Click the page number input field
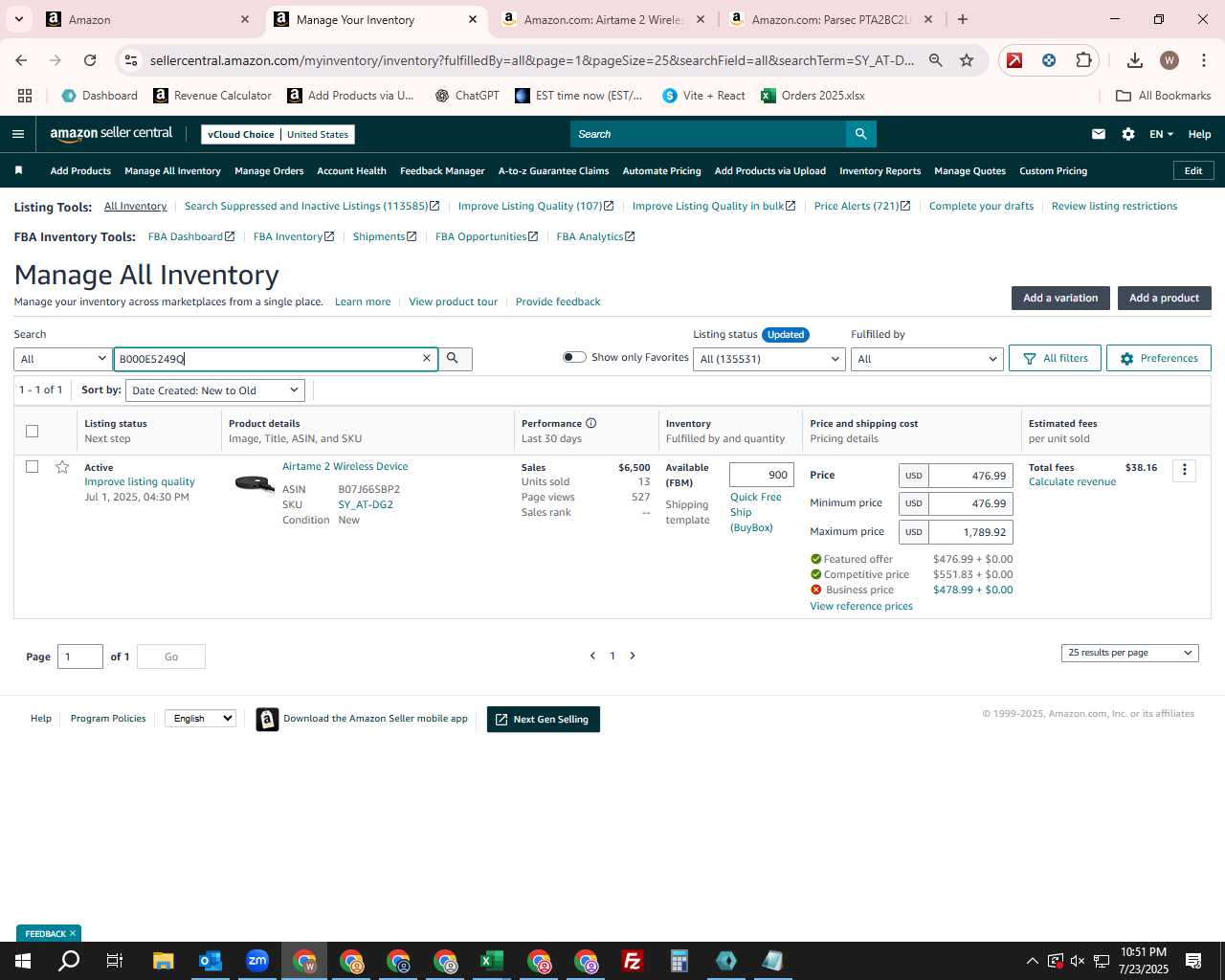The width and height of the screenshot is (1225, 980). (x=80, y=657)
